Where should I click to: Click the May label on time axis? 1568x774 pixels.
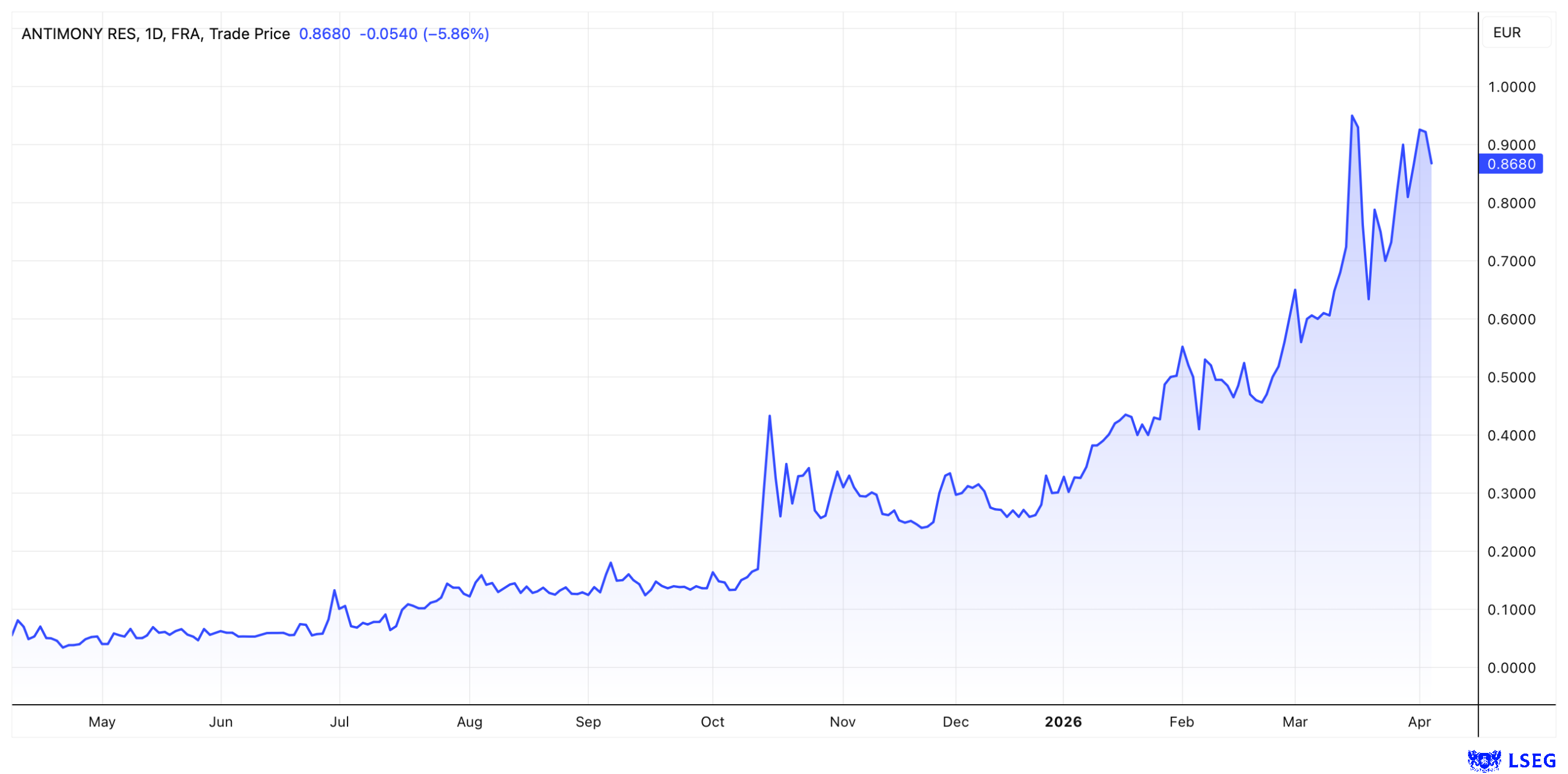[x=102, y=722]
